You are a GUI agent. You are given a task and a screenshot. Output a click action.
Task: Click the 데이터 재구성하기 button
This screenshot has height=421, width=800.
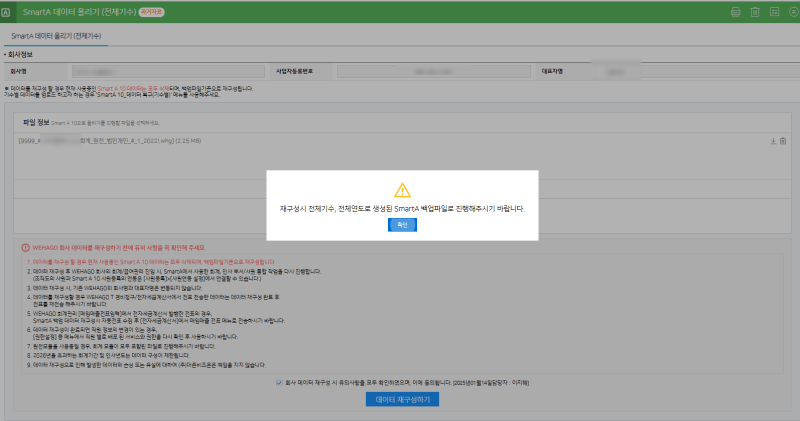(402, 400)
